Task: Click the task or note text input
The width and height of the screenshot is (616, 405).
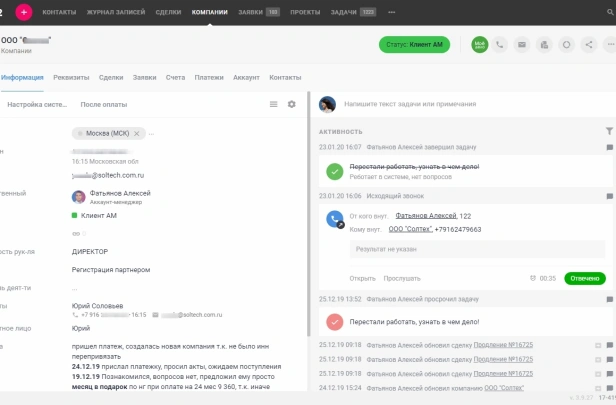Action: [460, 104]
